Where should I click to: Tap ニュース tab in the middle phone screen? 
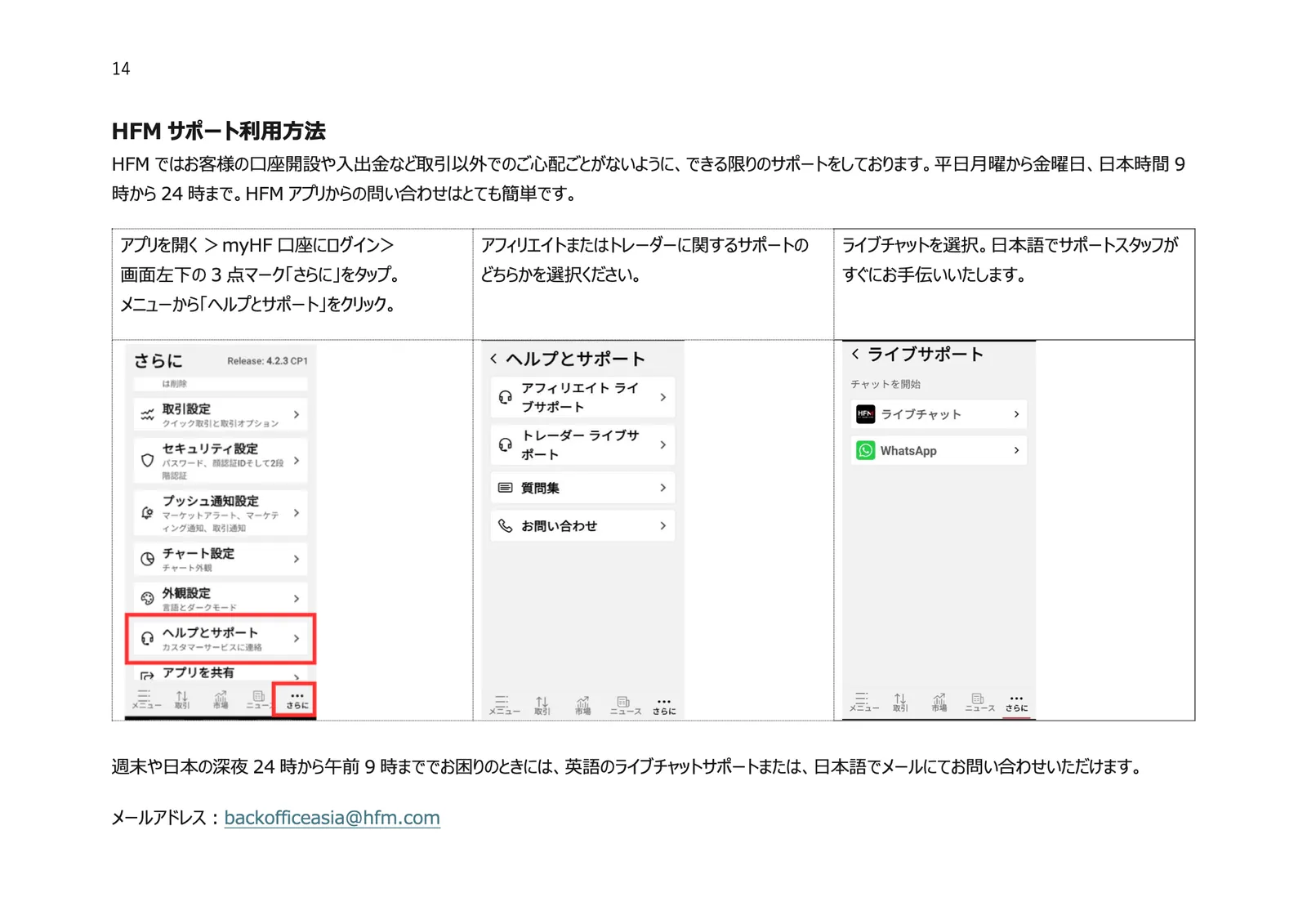point(625,706)
